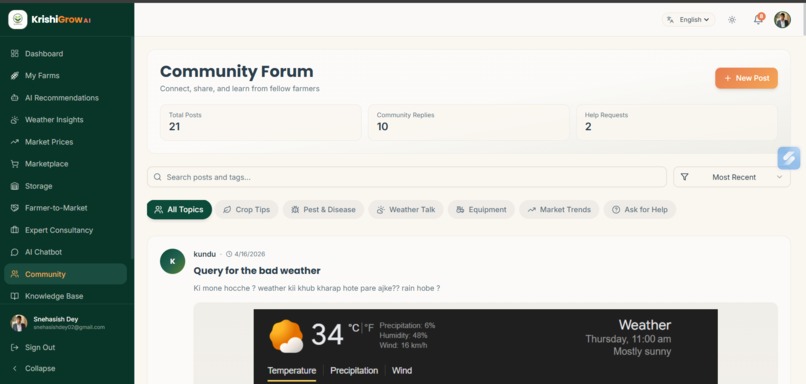Screen dimensions: 806x384
Task: Open the Knowledge Base
Action: click(x=66, y=296)
